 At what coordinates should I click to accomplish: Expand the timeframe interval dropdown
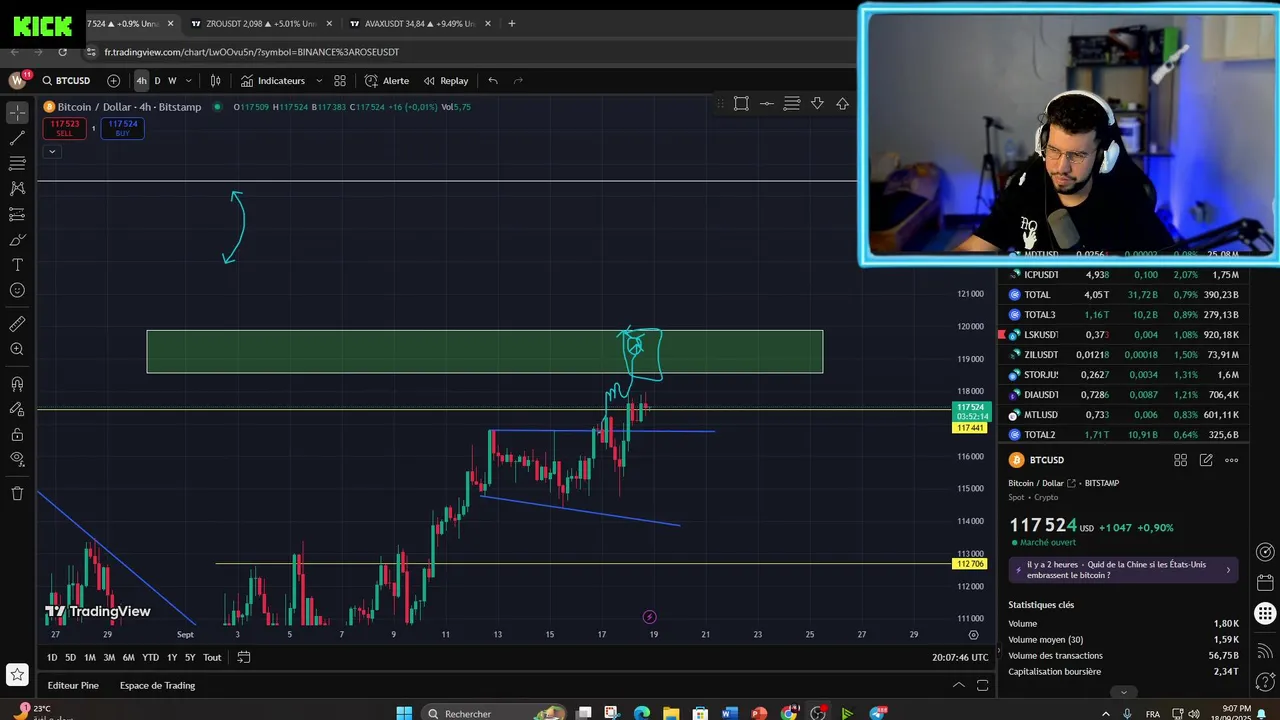tap(187, 81)
